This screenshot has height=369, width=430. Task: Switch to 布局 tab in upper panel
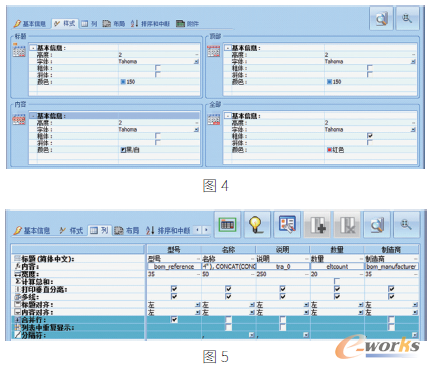coord(114,24)
